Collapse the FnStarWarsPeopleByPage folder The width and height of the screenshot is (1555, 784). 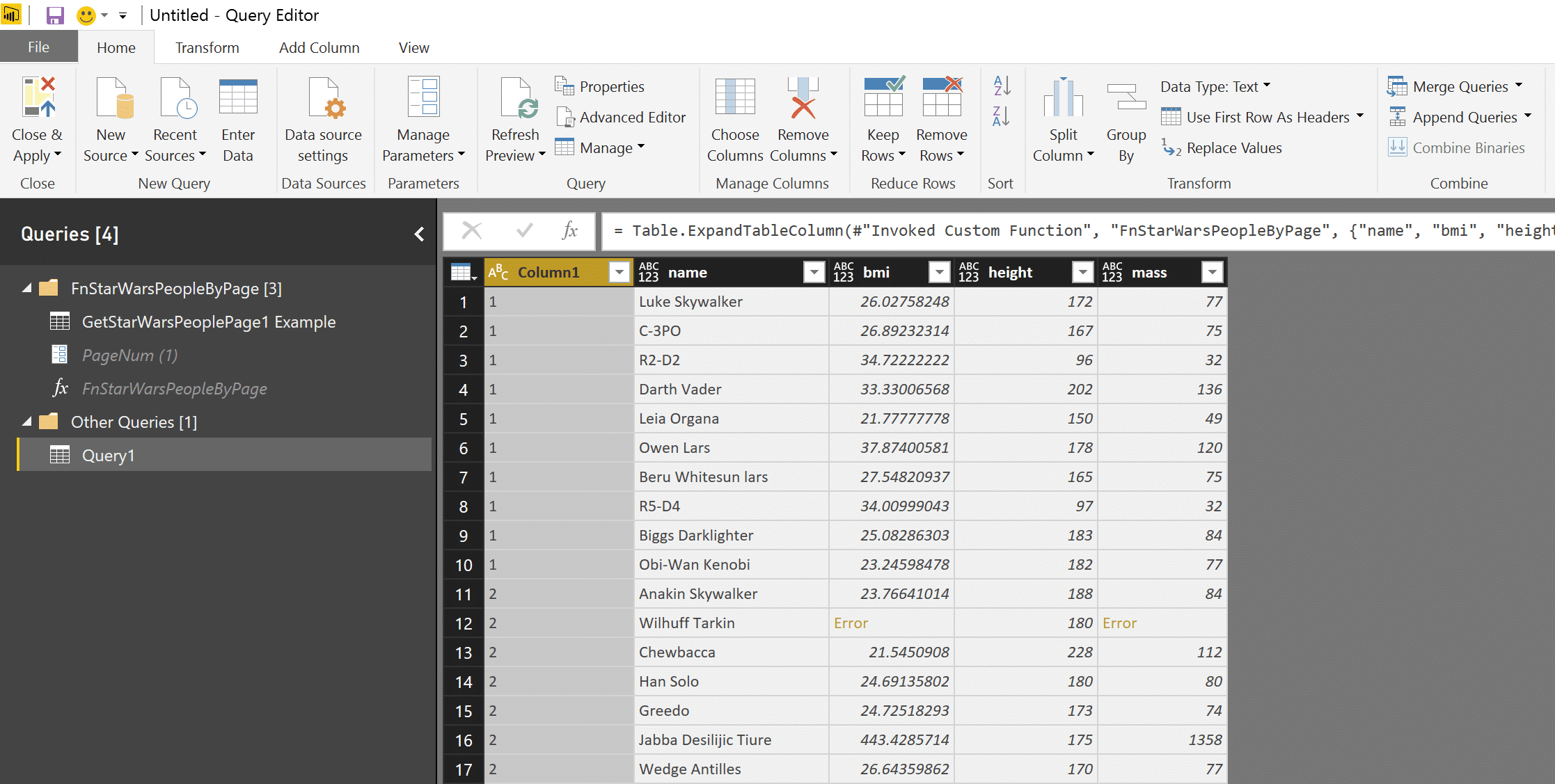(x=26, y=288)
